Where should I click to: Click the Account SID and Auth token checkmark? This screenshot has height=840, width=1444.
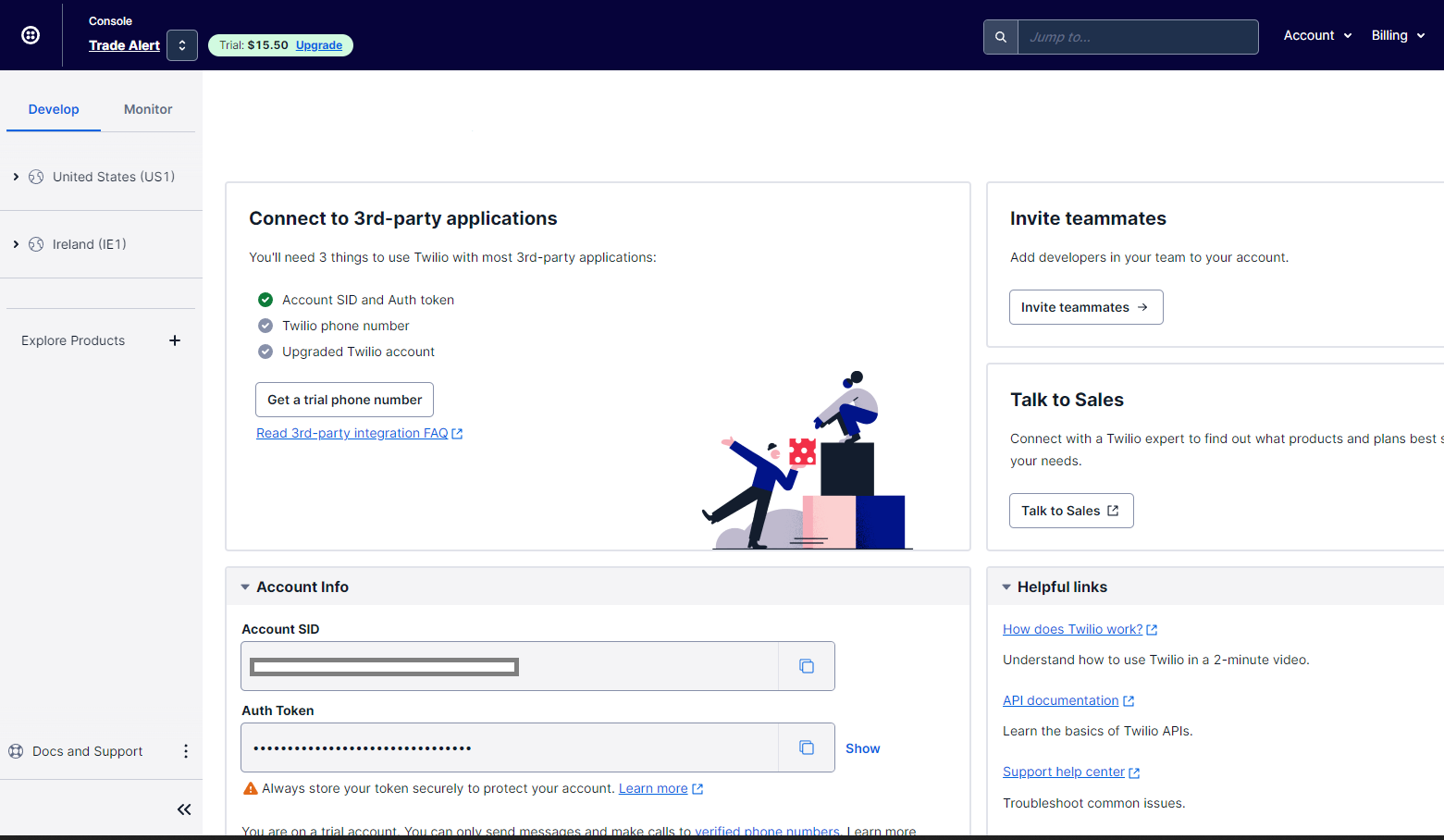tap(265, 300)
